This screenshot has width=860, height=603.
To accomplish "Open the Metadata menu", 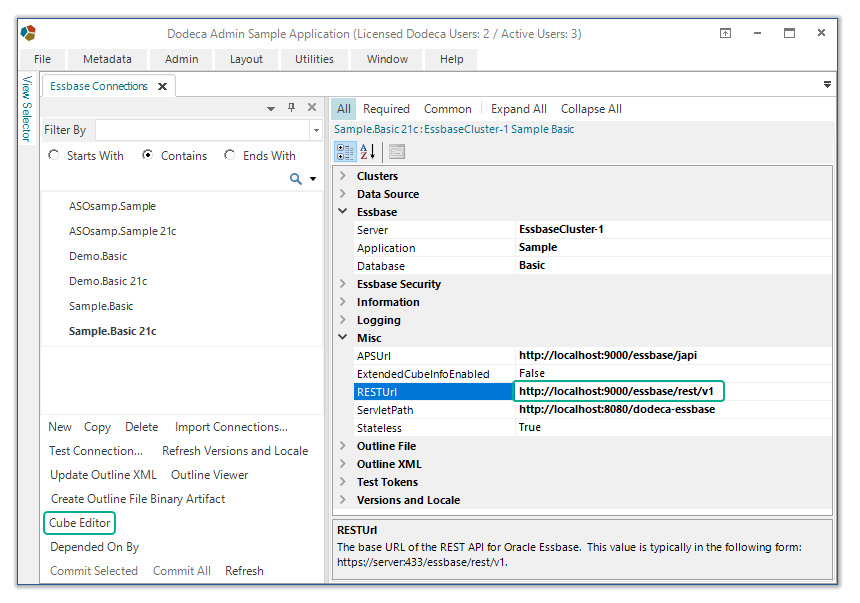I will (107, 59).
